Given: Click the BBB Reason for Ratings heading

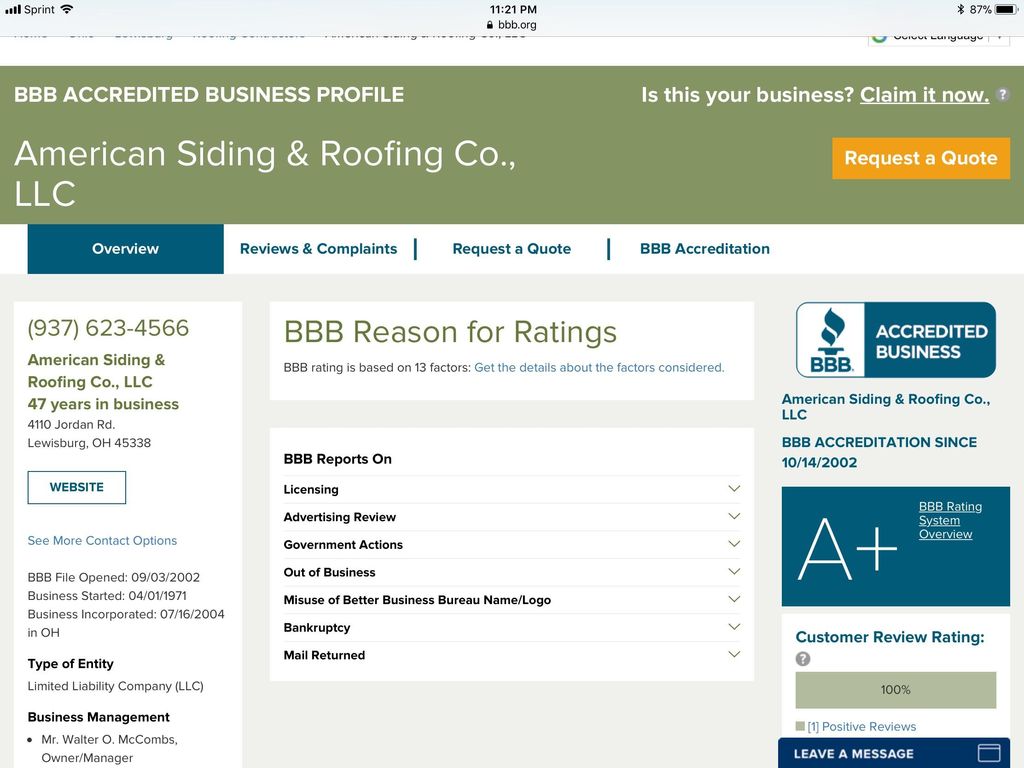Looking at the screenshot, I should click(451, 332).
